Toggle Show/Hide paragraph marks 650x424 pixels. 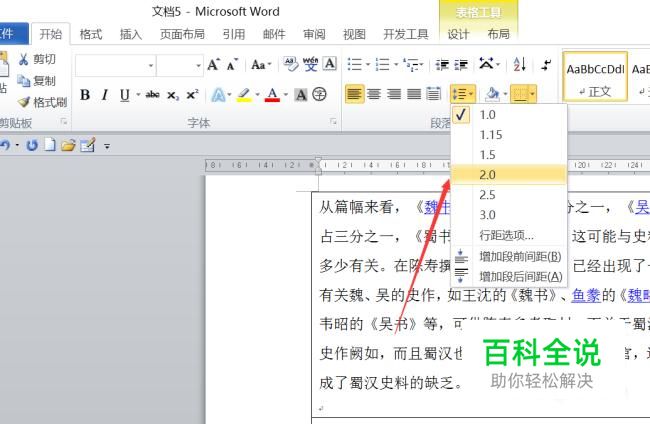click(x=546, y=64)
